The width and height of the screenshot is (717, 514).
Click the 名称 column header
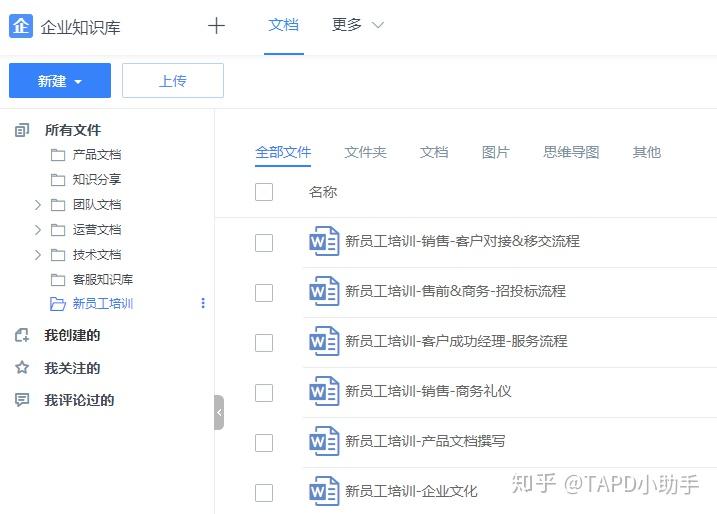(x=323, y=192)
